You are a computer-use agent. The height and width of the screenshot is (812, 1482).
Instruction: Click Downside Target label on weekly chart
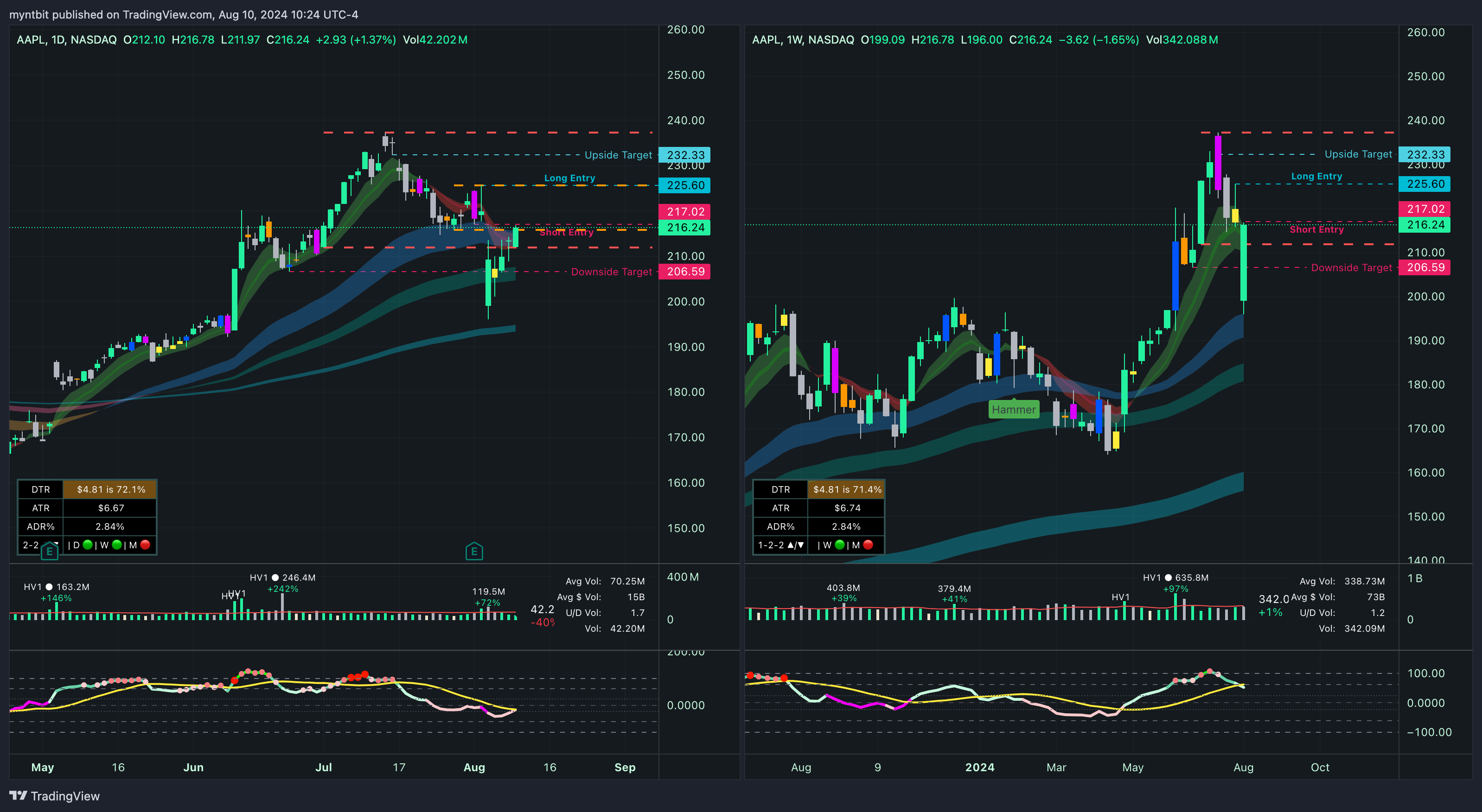(1351, 267)
